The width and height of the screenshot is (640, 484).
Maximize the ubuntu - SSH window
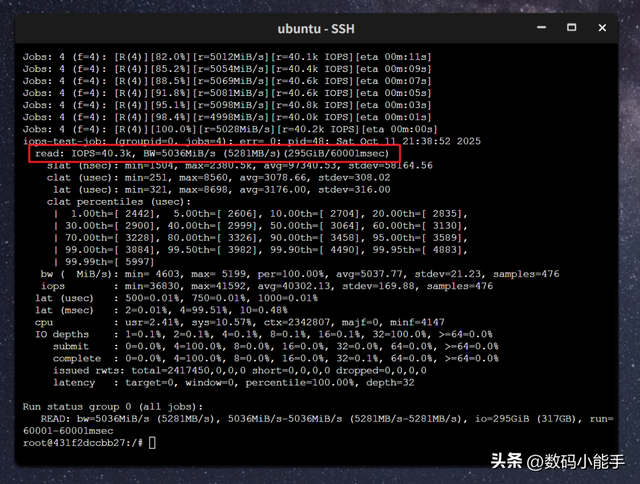(x=571, y=28)
